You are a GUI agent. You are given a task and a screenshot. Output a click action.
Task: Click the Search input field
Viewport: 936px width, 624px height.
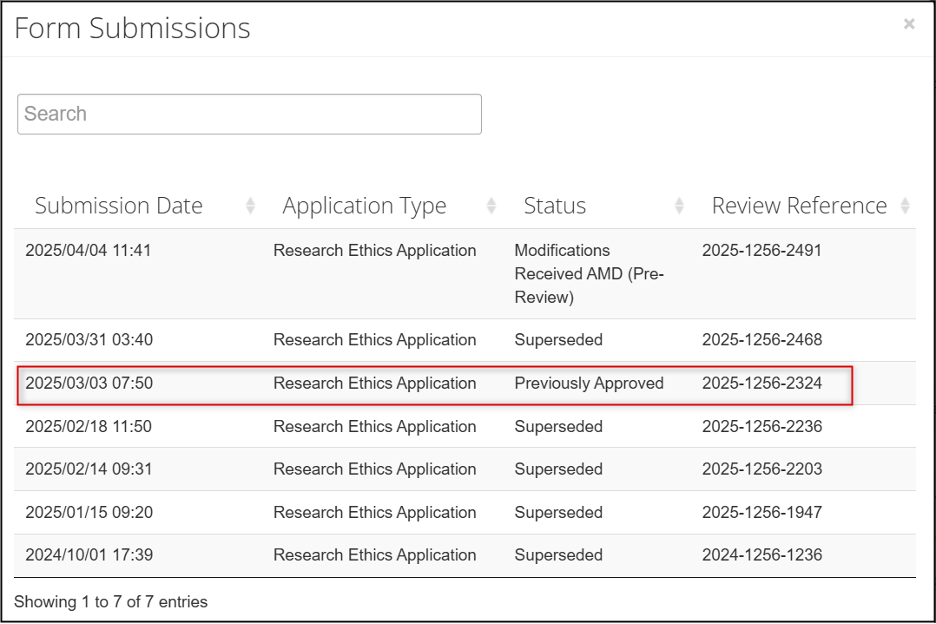250,114
